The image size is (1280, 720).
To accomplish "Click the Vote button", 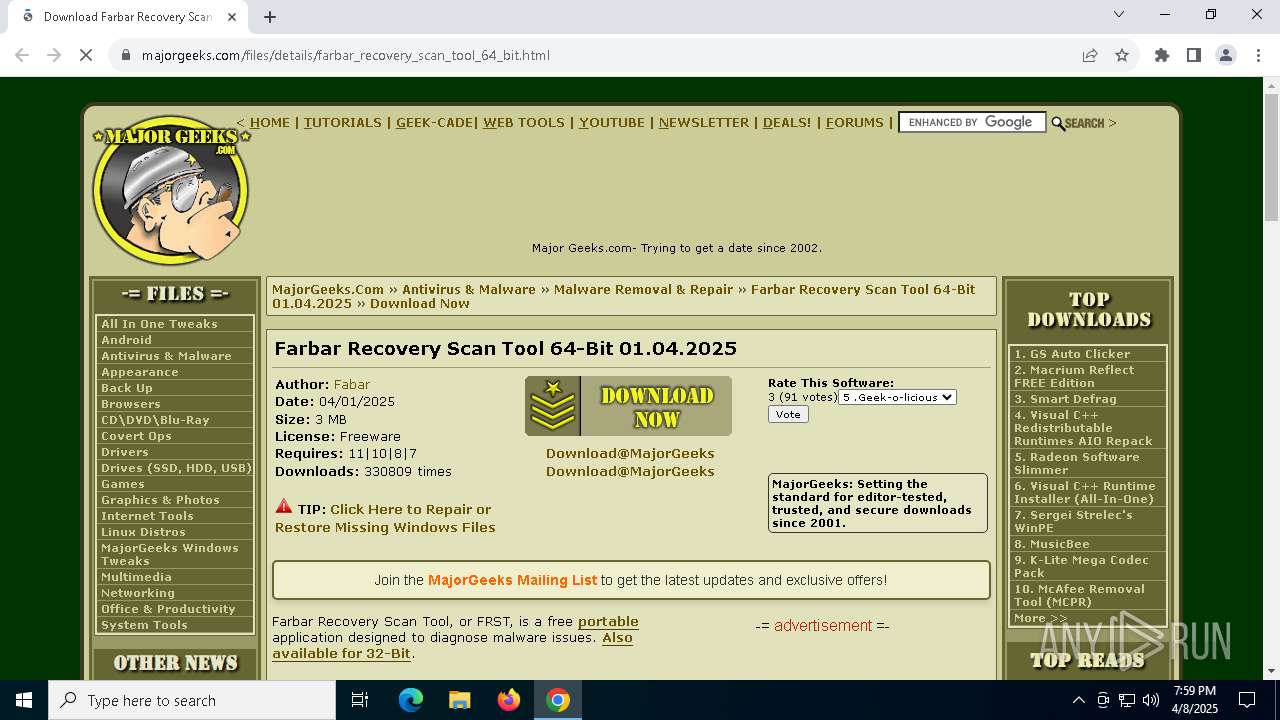I will [788, 414].
